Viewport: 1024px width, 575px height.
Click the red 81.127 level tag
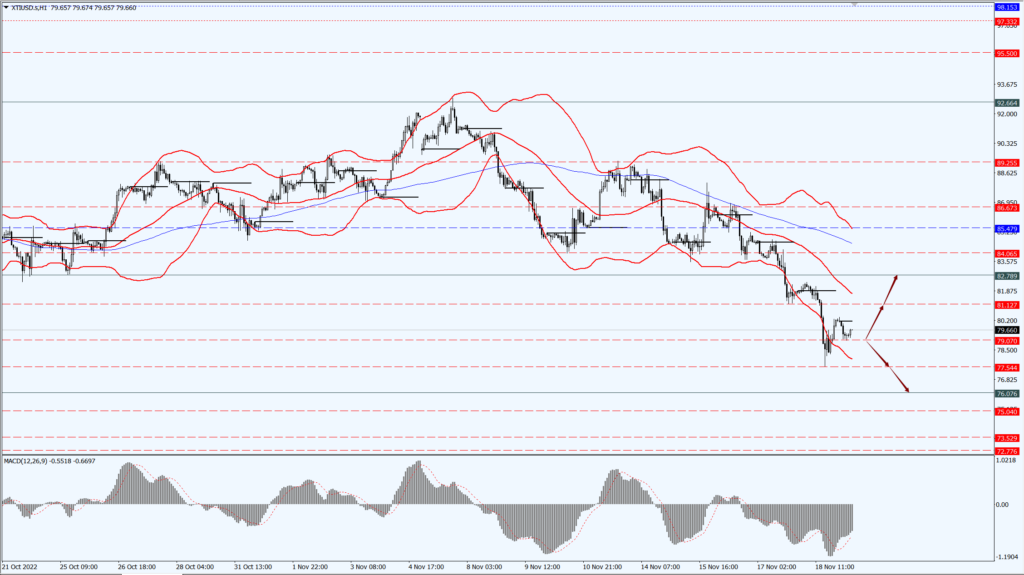pos(1007,304)
